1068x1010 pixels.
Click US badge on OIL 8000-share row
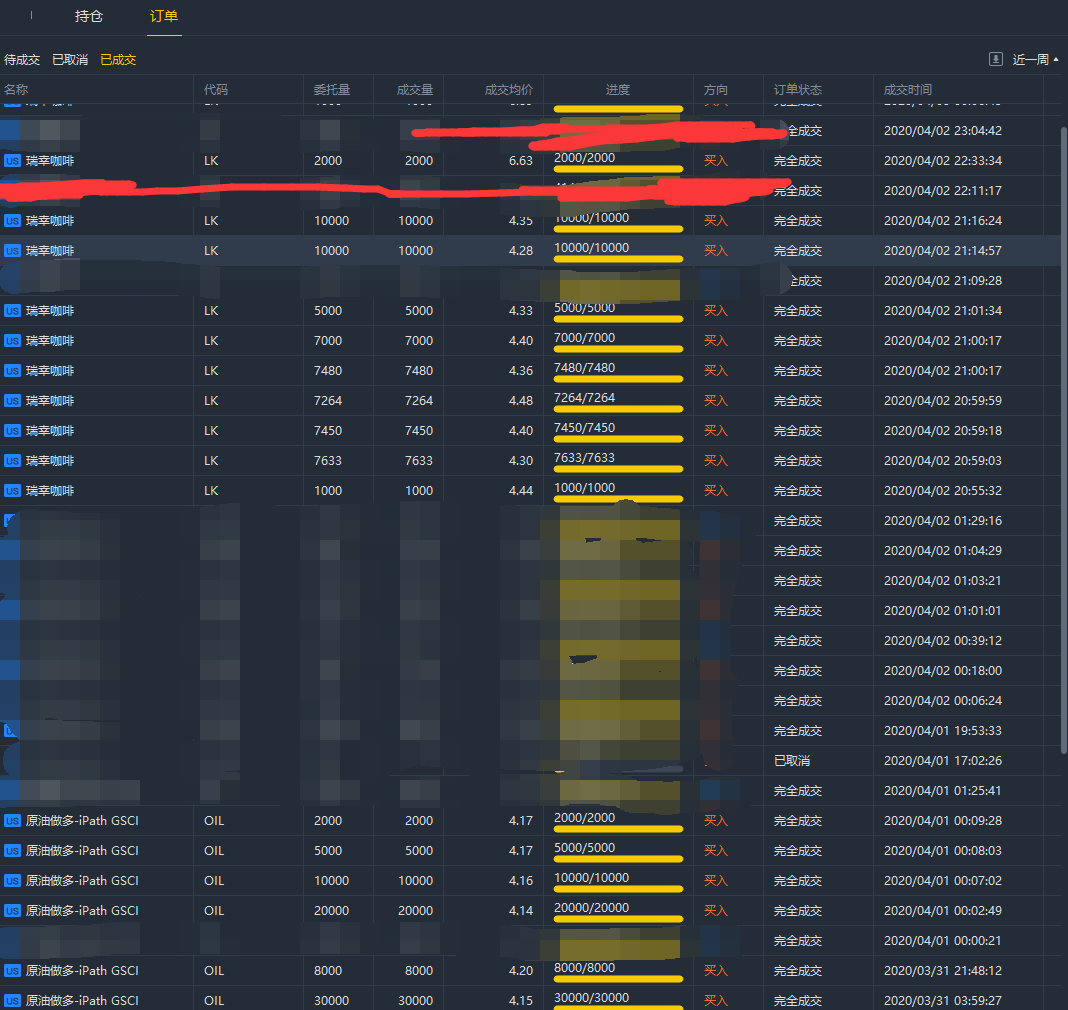point(12,970)
